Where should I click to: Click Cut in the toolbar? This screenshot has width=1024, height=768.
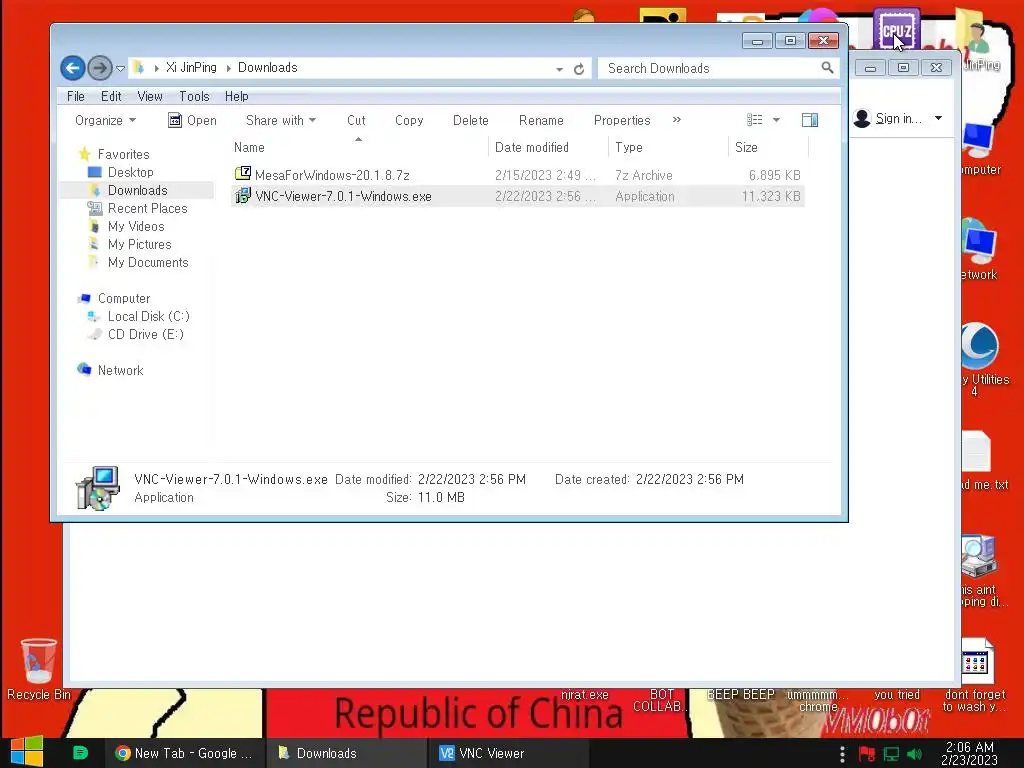[x=356, y=120]
